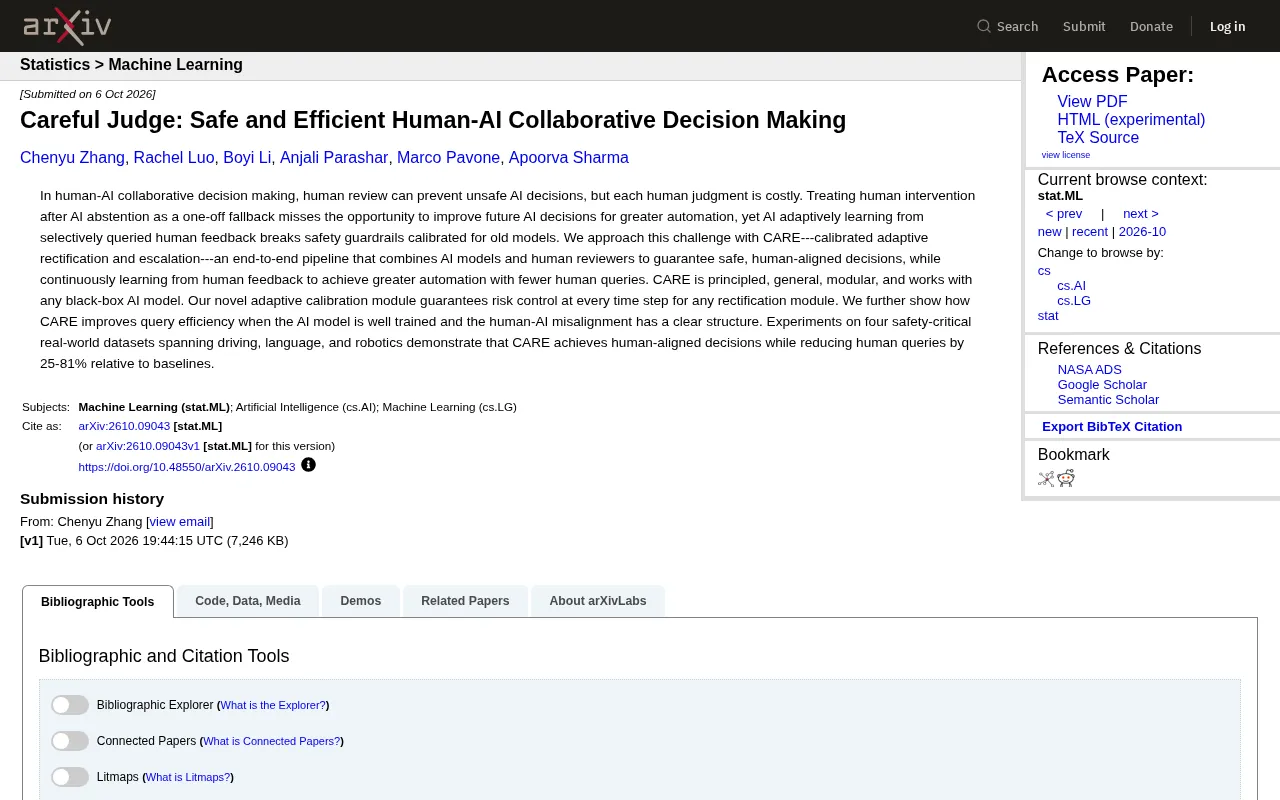Image resolution: width=1280 pixels, height=800 pixels.
Task: Open search via magnifier icon
Action: point(984,26)
